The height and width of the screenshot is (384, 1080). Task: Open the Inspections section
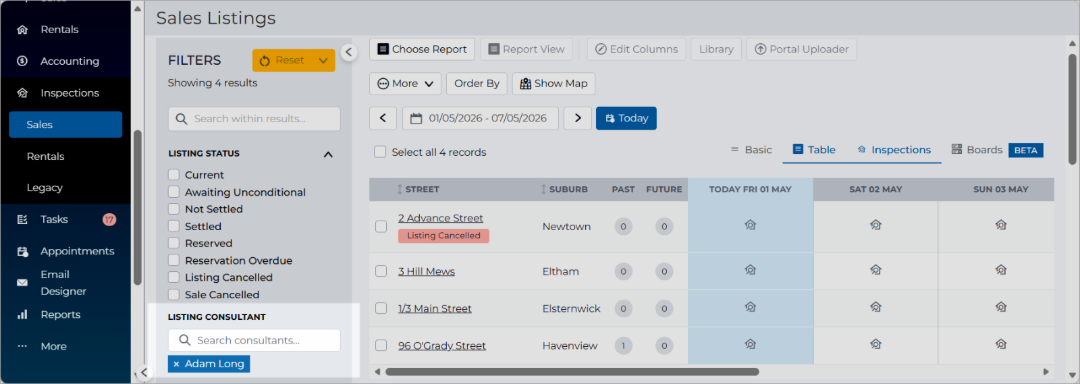(x=70, y=93)
